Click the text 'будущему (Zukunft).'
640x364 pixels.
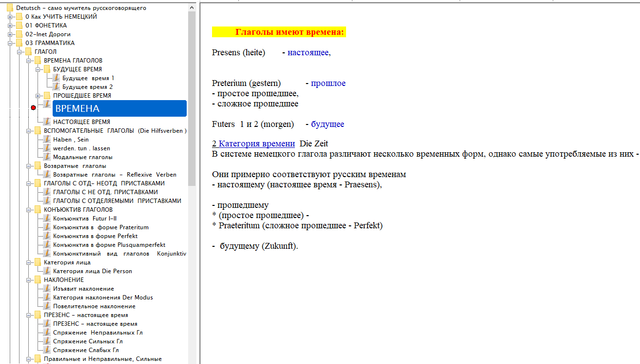click(259, 246)
